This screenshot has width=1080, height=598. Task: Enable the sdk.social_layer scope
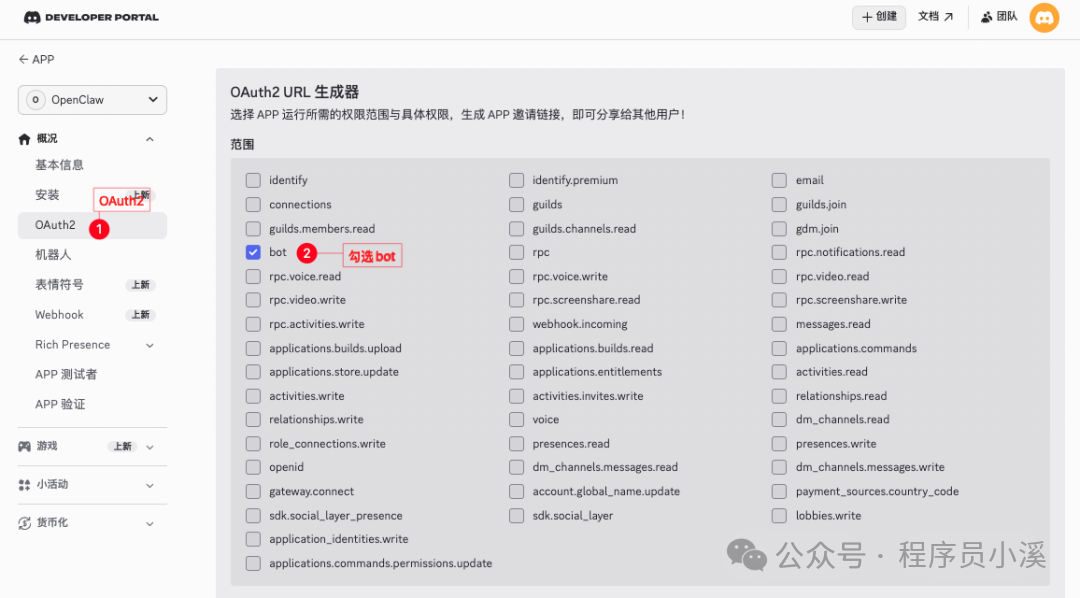(517, 515)
